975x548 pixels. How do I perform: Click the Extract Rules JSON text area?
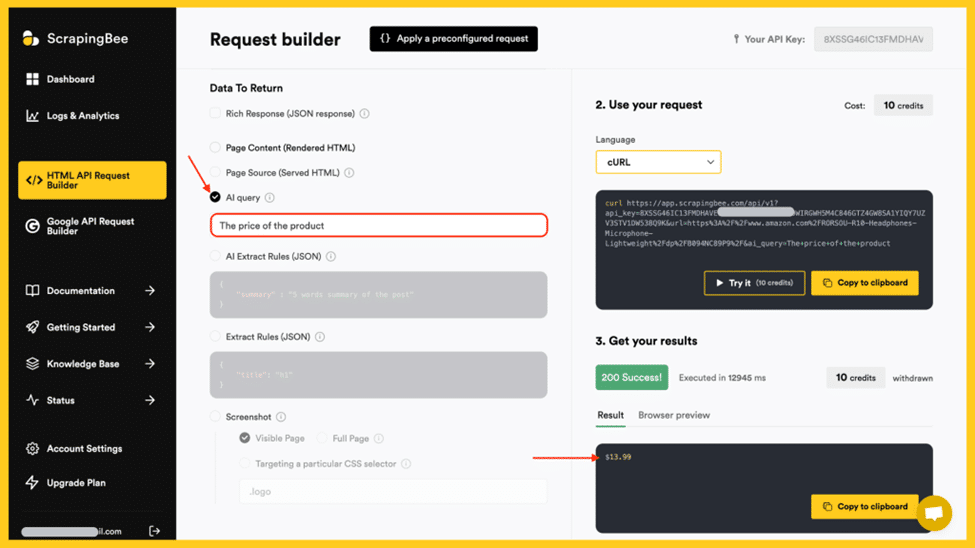[379, 375]
